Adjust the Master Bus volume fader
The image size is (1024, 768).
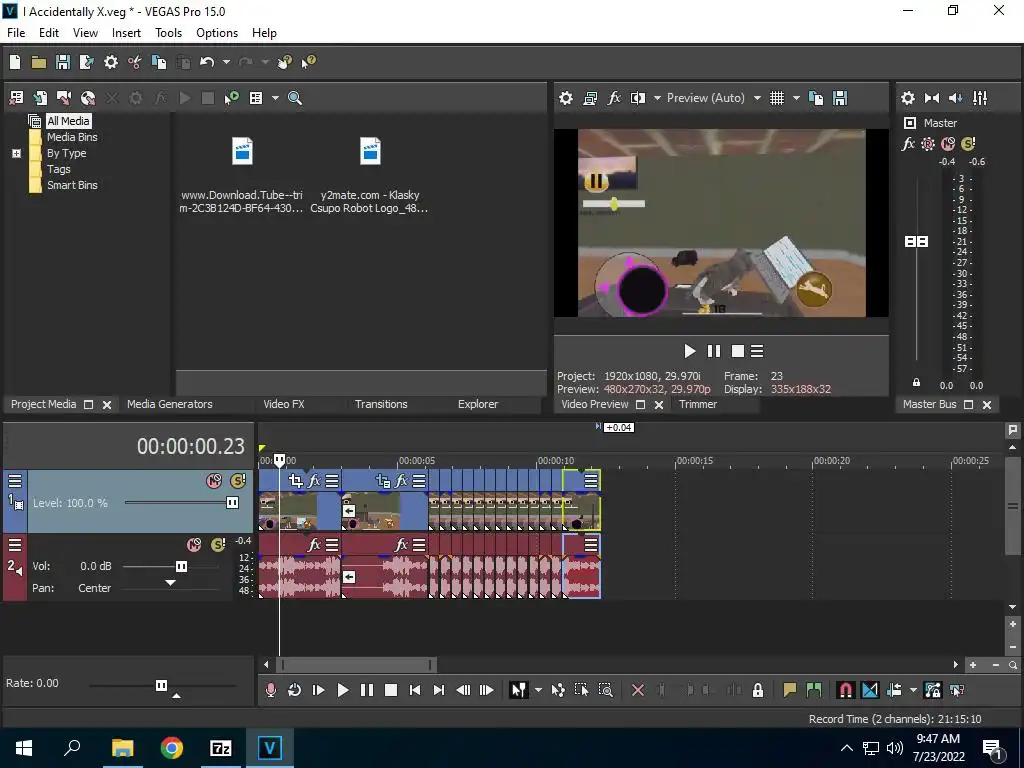[x=916, y=242]
